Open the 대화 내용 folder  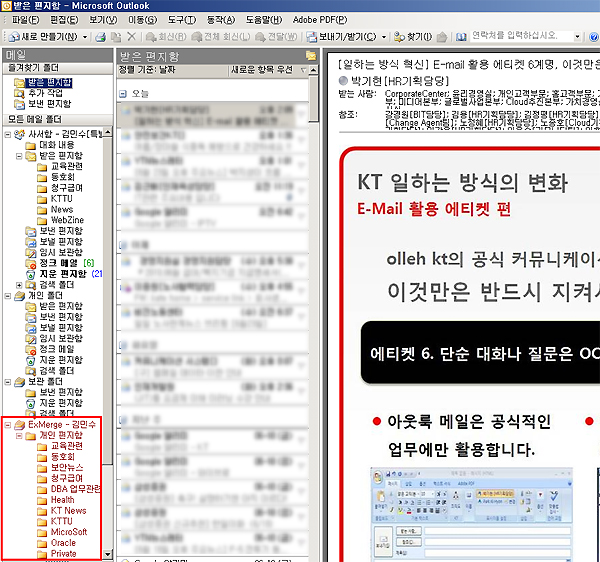pyautogui.click(x=57, y=145)
